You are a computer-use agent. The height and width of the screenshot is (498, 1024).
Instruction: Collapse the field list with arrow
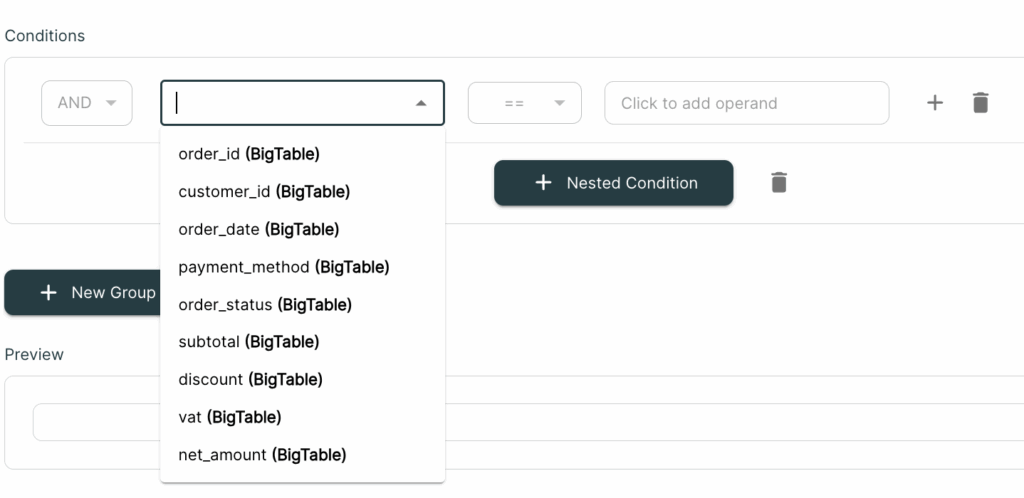click(421, 103)
